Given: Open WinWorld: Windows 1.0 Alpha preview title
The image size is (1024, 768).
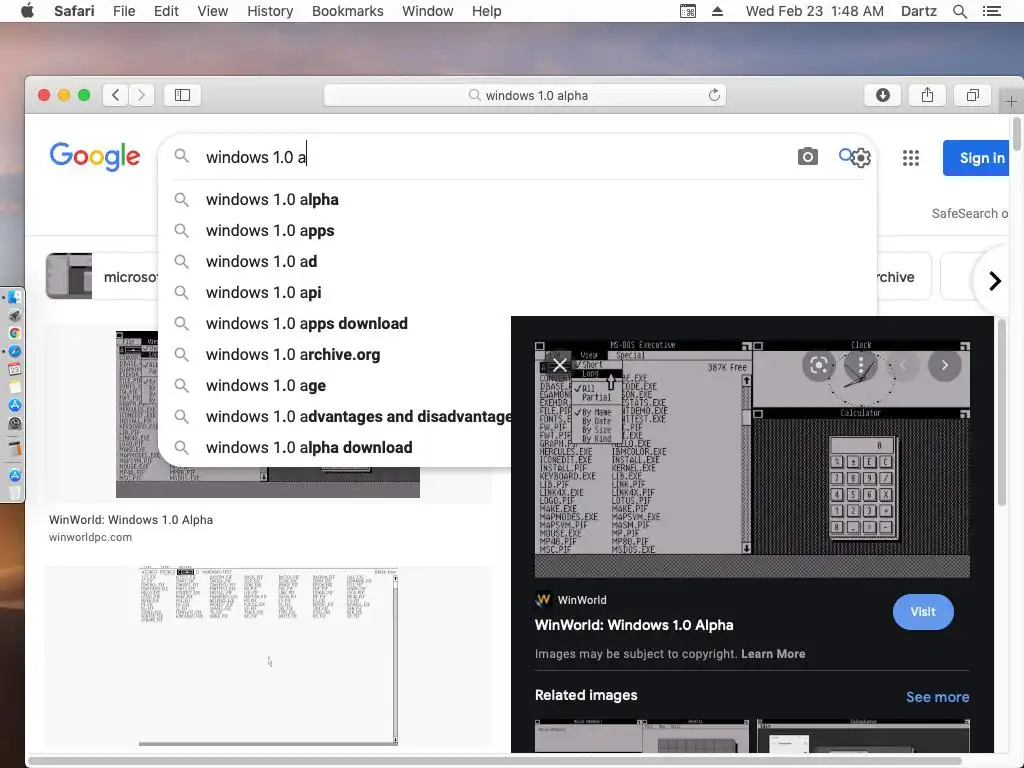Looking at the screenshot, I should [x=633, y=625].
